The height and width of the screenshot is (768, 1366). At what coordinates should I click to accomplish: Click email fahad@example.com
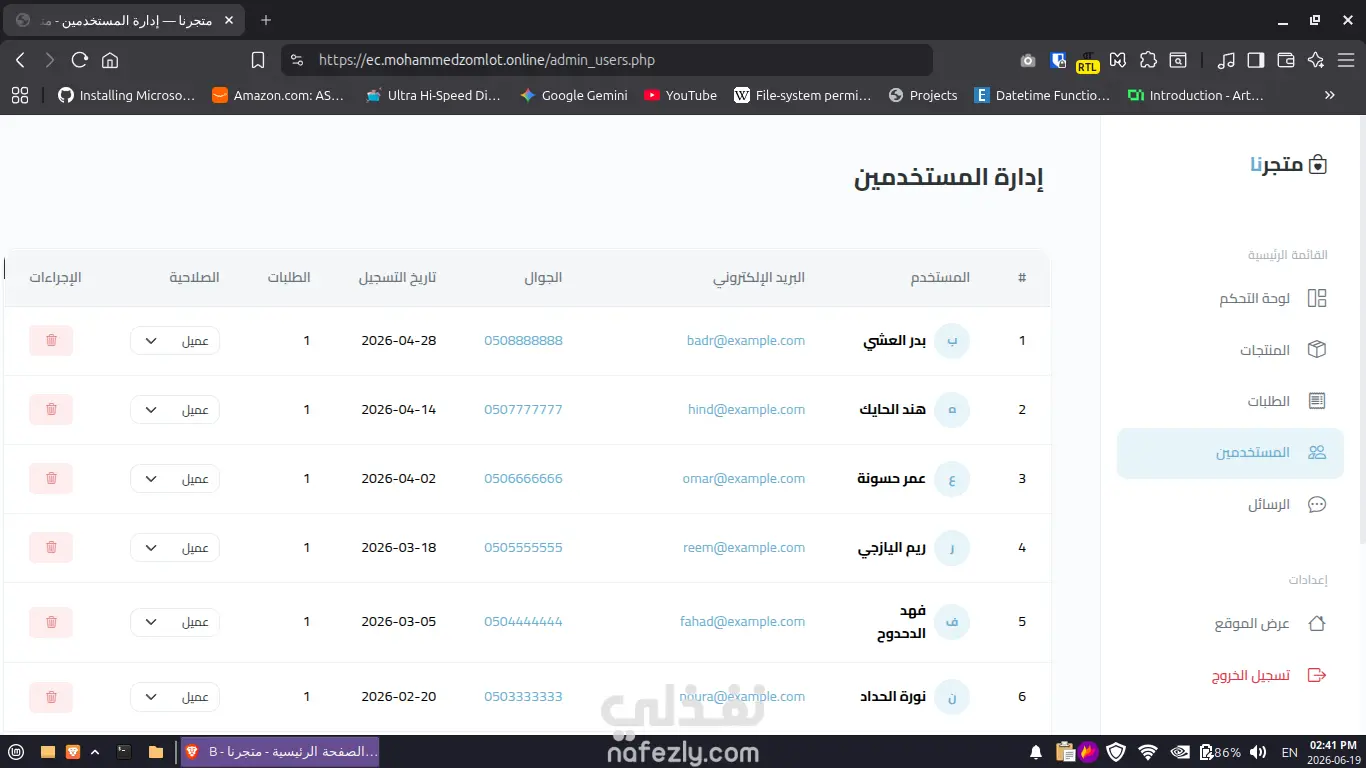pyautogui.click(x=743, y=622)
